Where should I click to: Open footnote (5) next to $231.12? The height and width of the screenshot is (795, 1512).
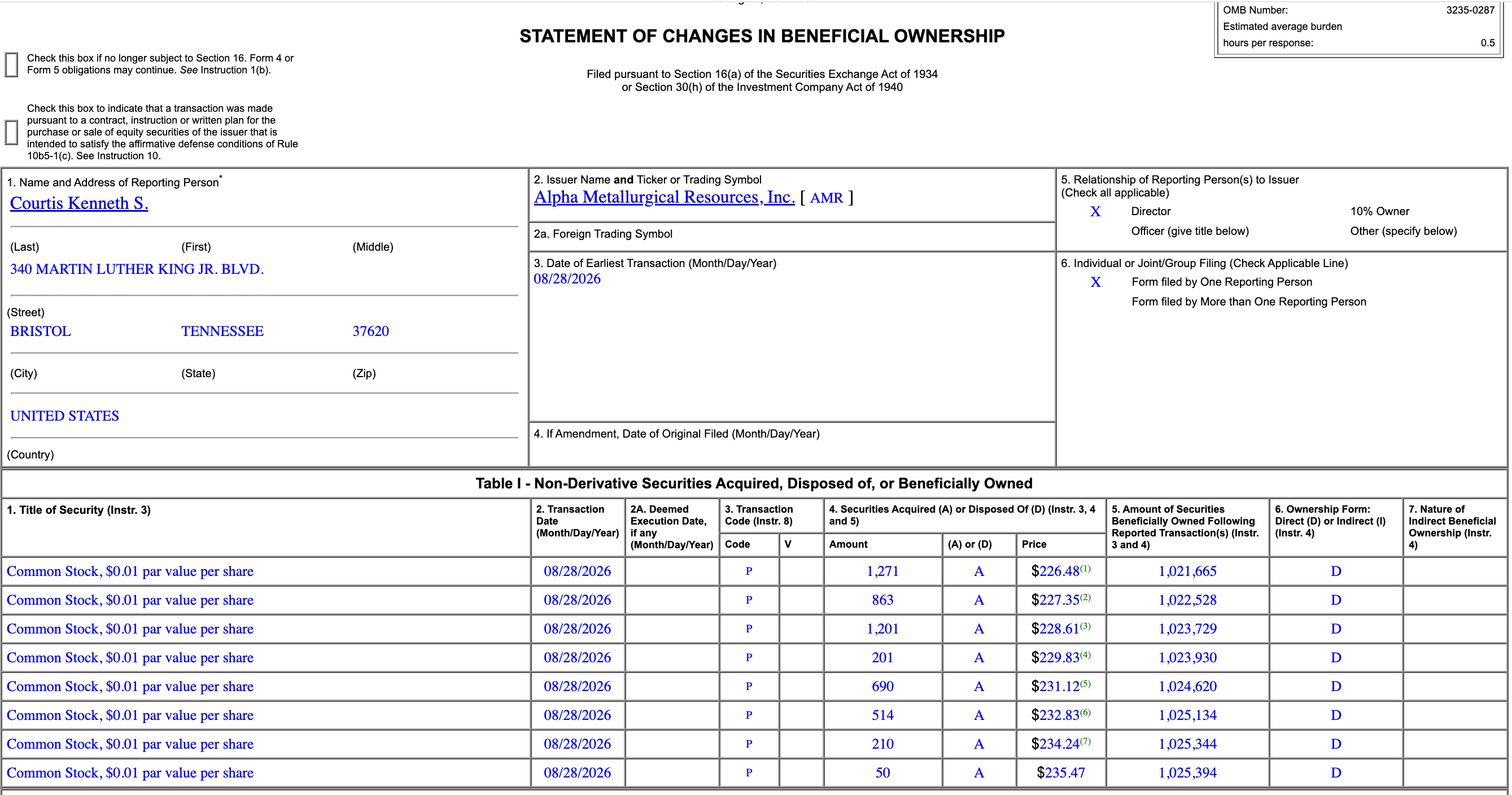pyautogui.click(x=1085, y=683)
